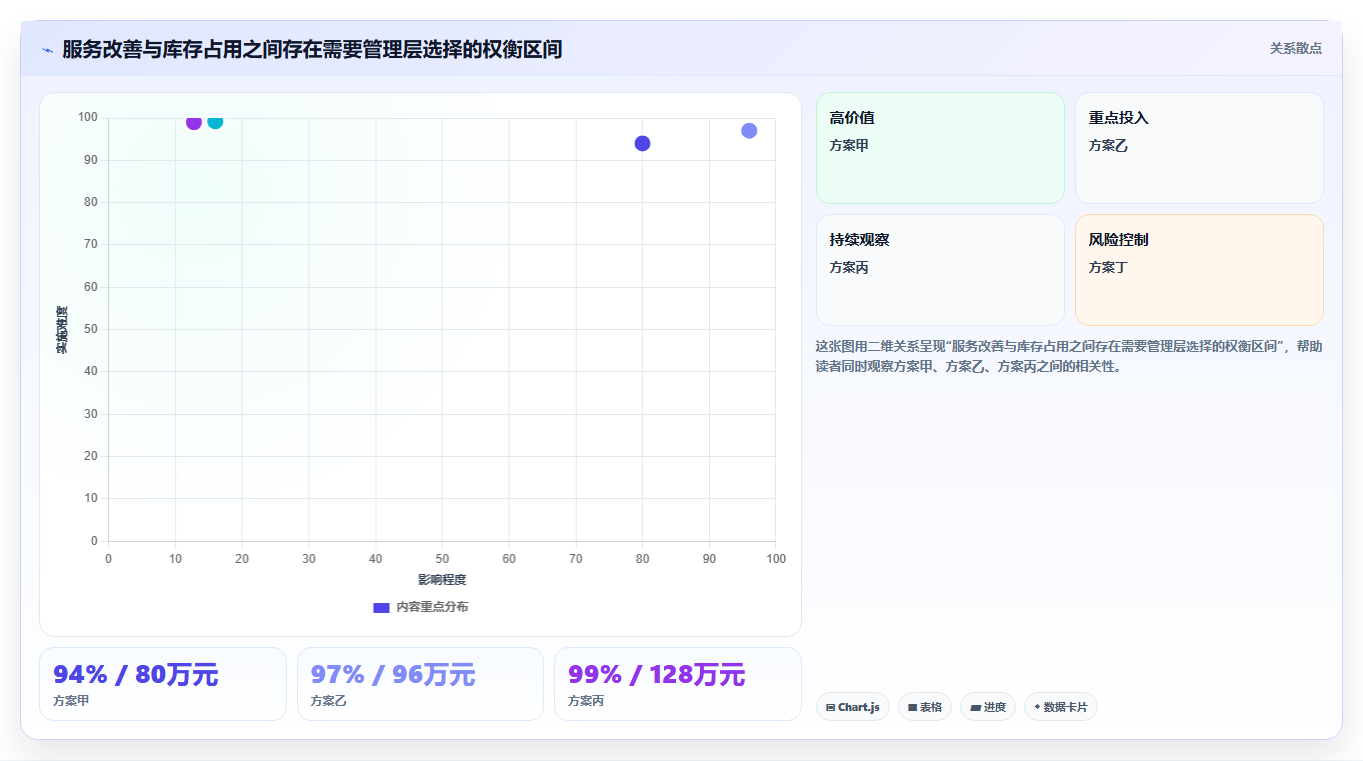Click the icon in the 表格 chip
The height and width of the screenshot is (761, 1363).
click(912, 707)
